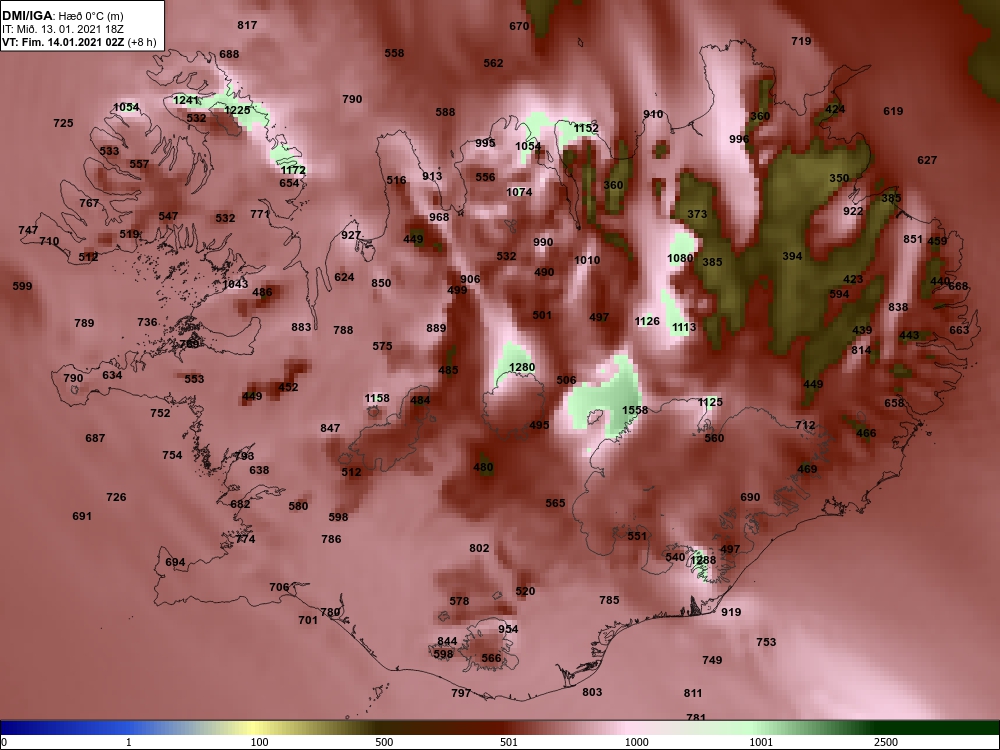
Task: Click the map value '670'
Action: 519,26
